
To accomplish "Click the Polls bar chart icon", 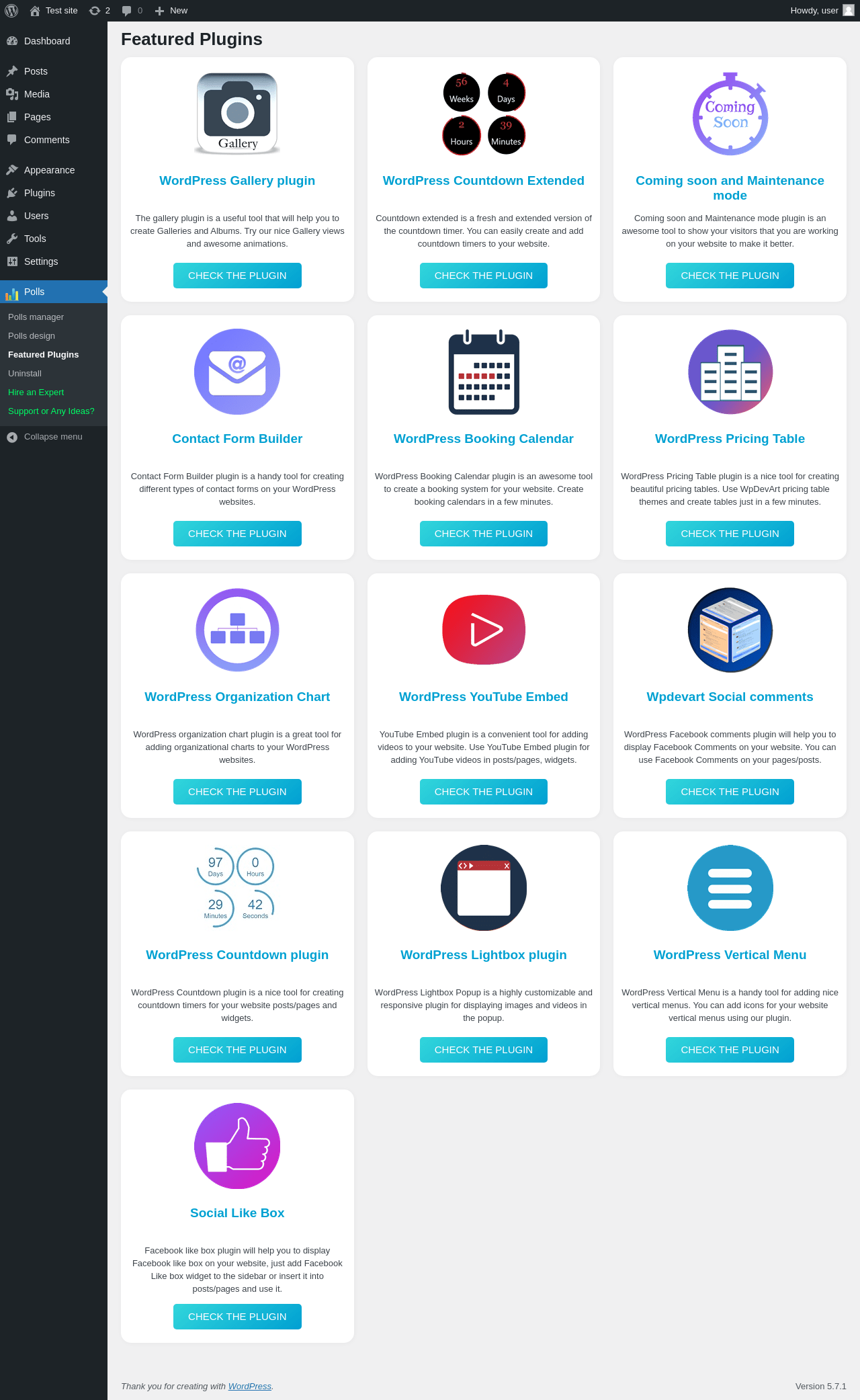I will click(x=12, y=293).
